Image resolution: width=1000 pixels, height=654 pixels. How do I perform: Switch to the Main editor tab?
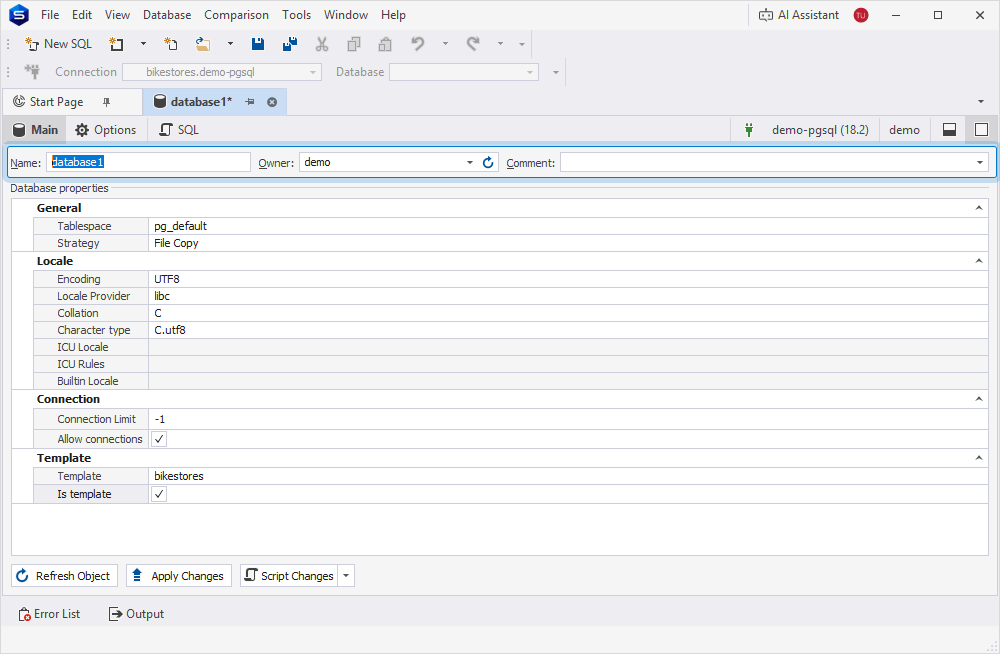pyautogui.click(x=35, y=130)
